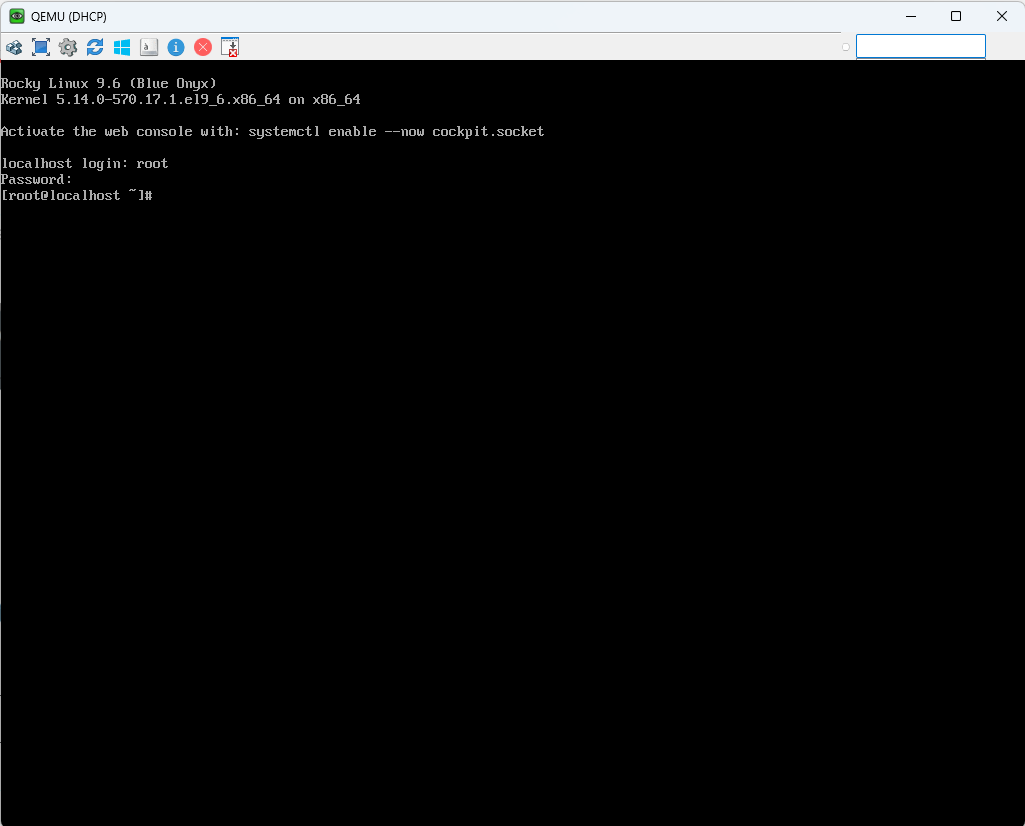Click the 'Password:' prompt line
The width and height of the screenshot is (1025, 826).
(37, 179)
